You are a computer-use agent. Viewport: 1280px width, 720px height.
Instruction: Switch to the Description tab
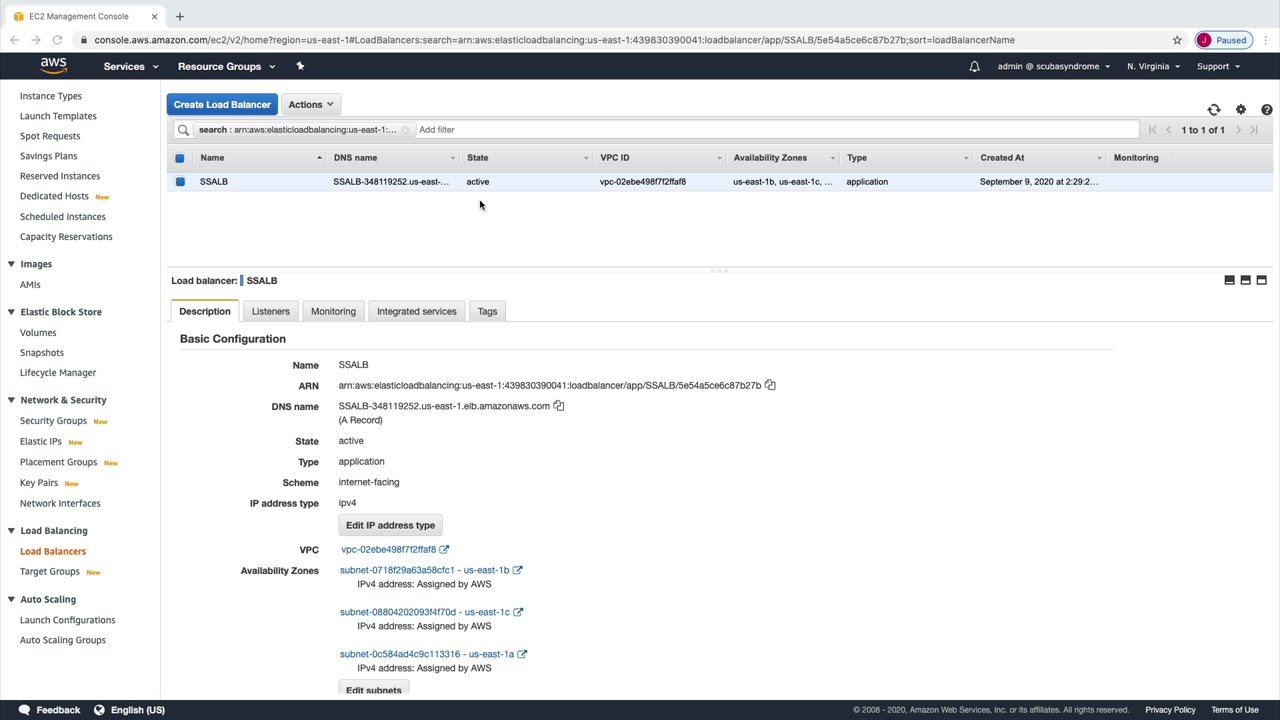(205, 312)
